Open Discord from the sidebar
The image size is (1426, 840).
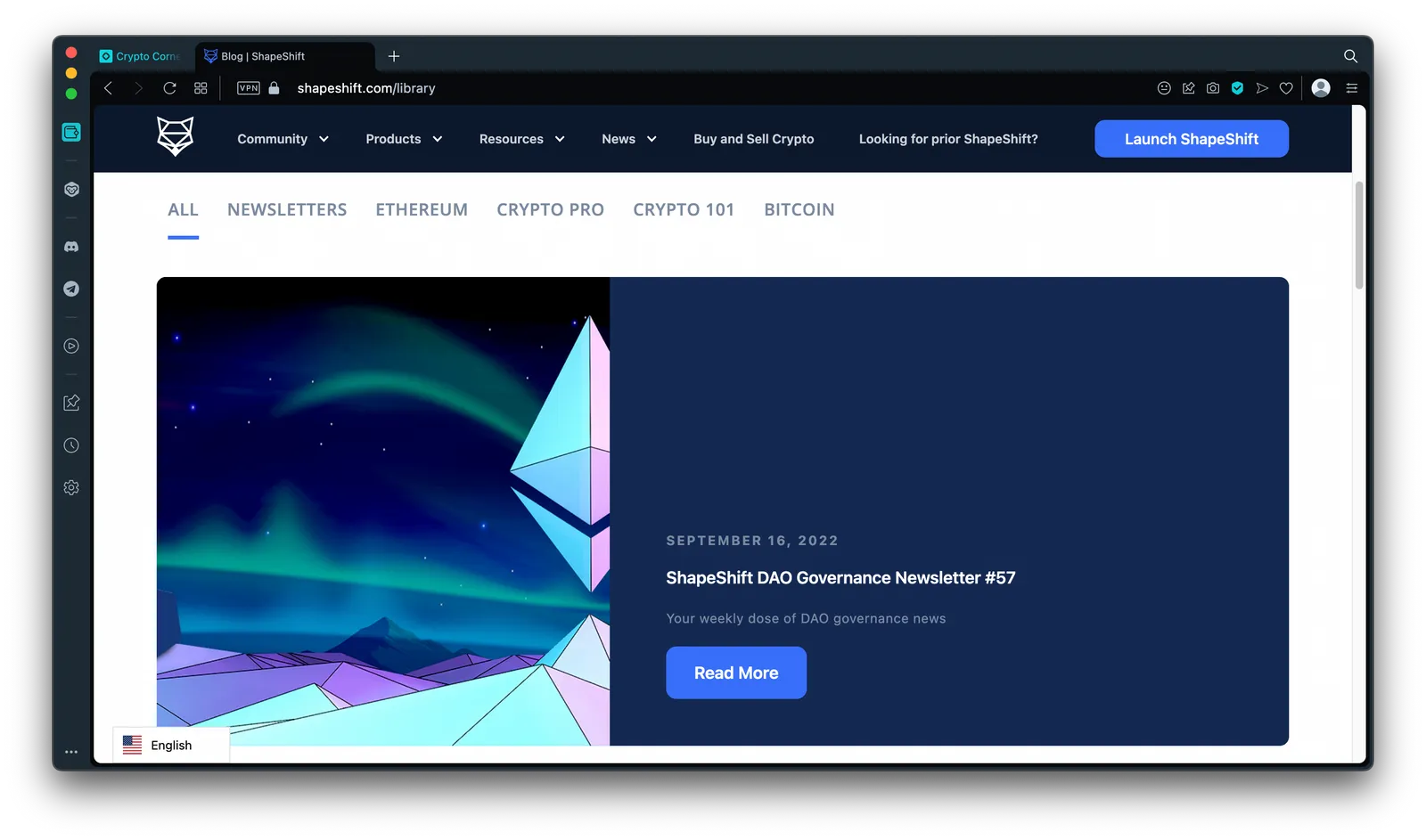(x=71, y=247)
